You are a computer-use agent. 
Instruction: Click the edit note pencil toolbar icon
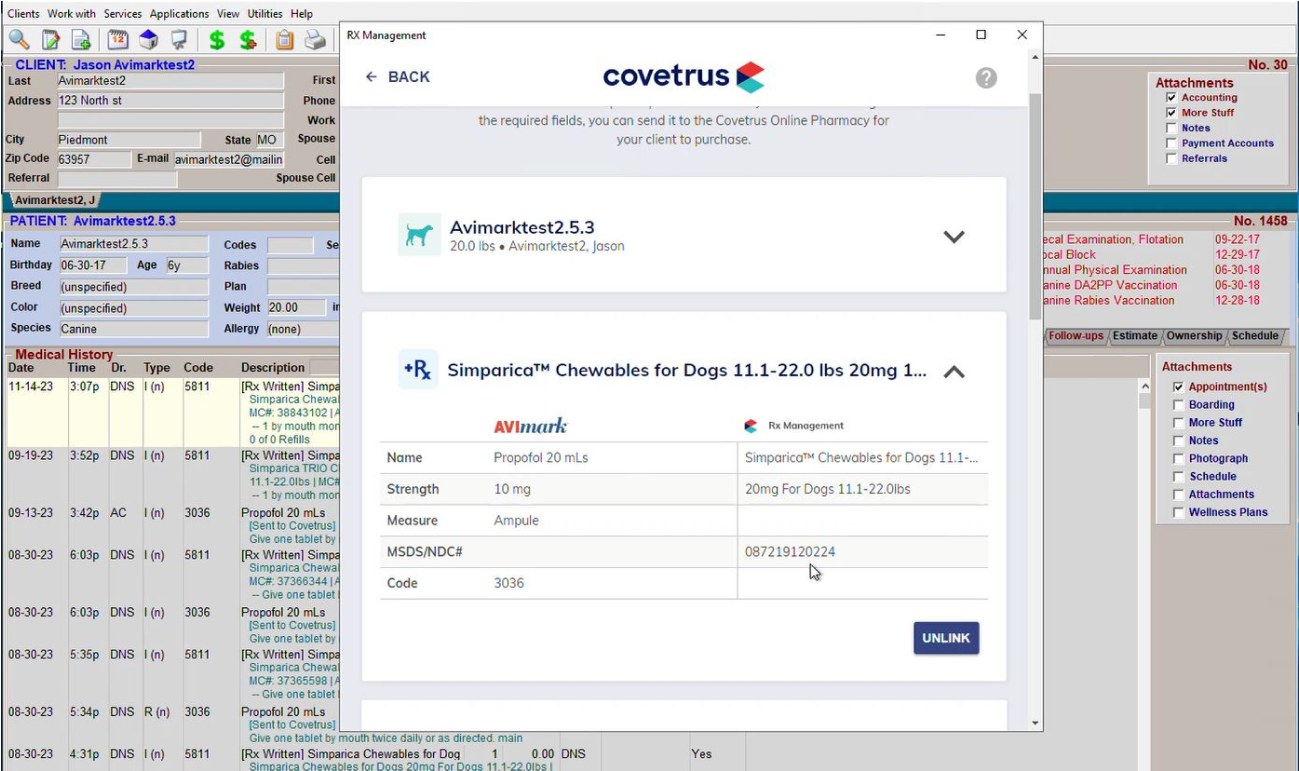50,40
